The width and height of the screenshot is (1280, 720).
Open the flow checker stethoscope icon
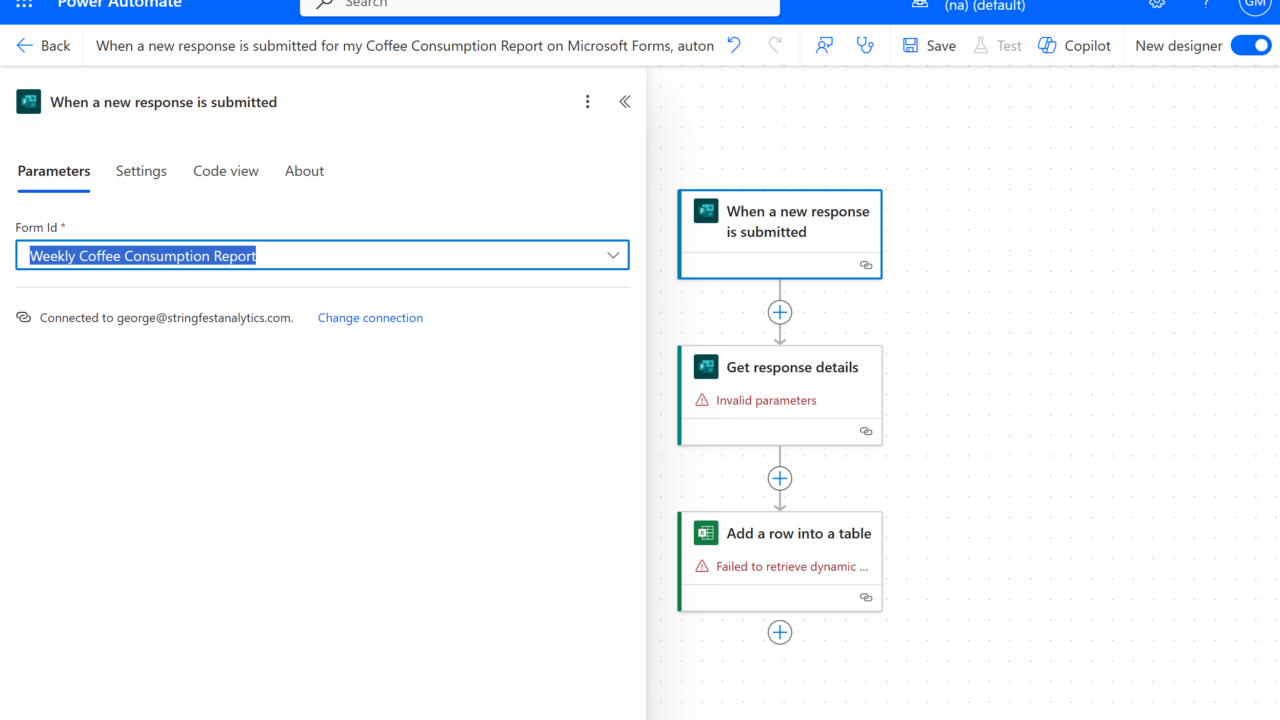tap(865, 45)
